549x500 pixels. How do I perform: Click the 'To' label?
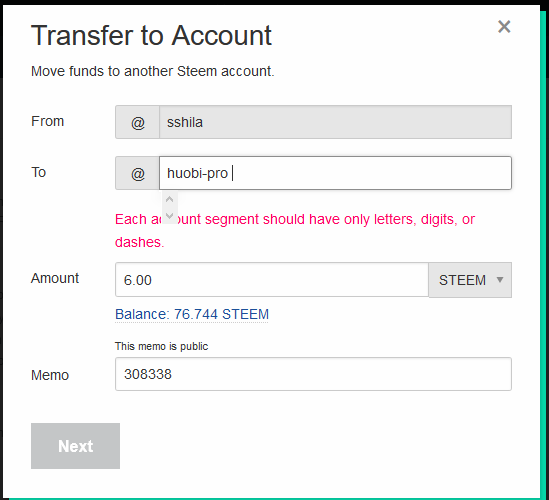39,172
